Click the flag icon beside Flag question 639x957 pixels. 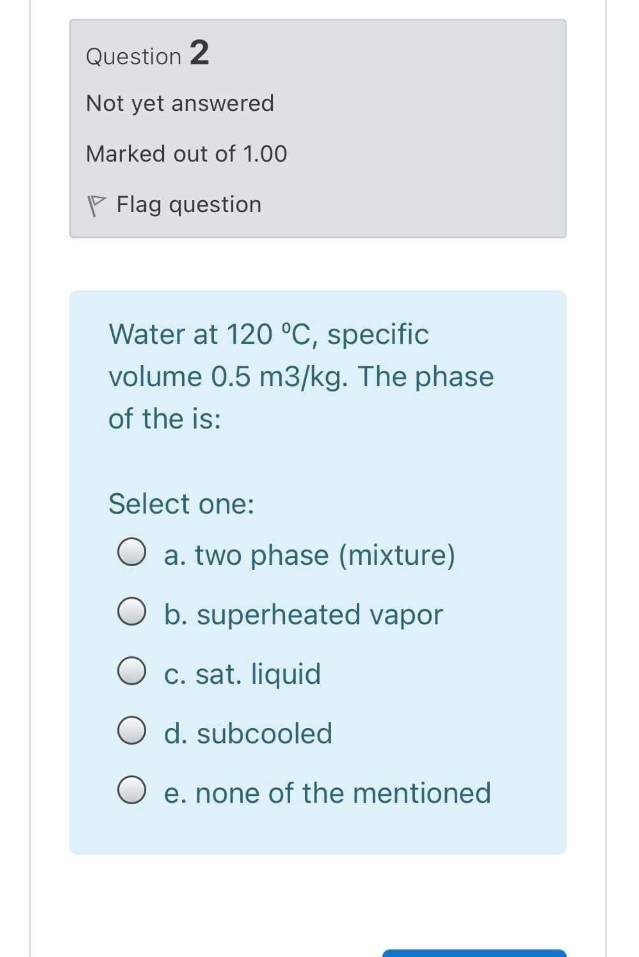pyautogui.click(x=96, y=205)
